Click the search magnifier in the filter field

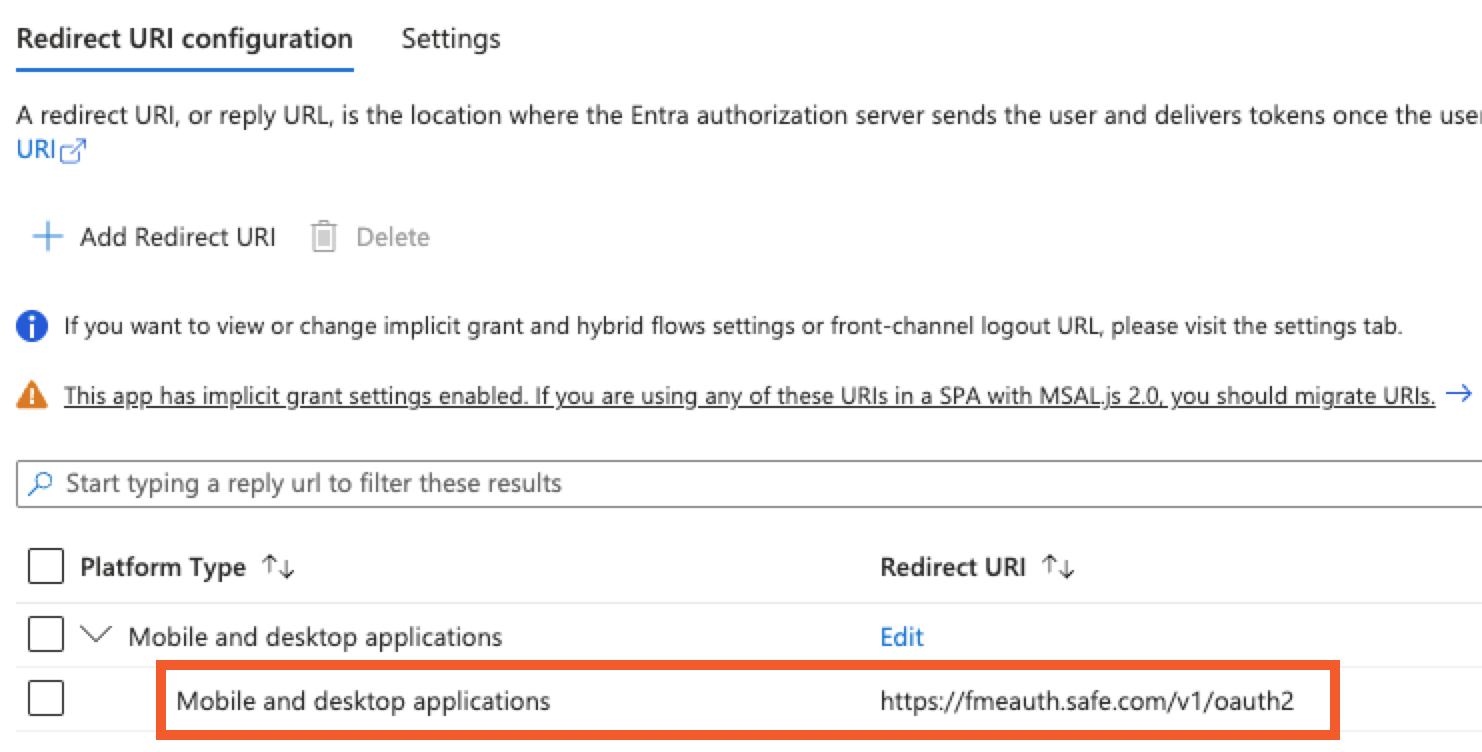click(x=39, y=483)
